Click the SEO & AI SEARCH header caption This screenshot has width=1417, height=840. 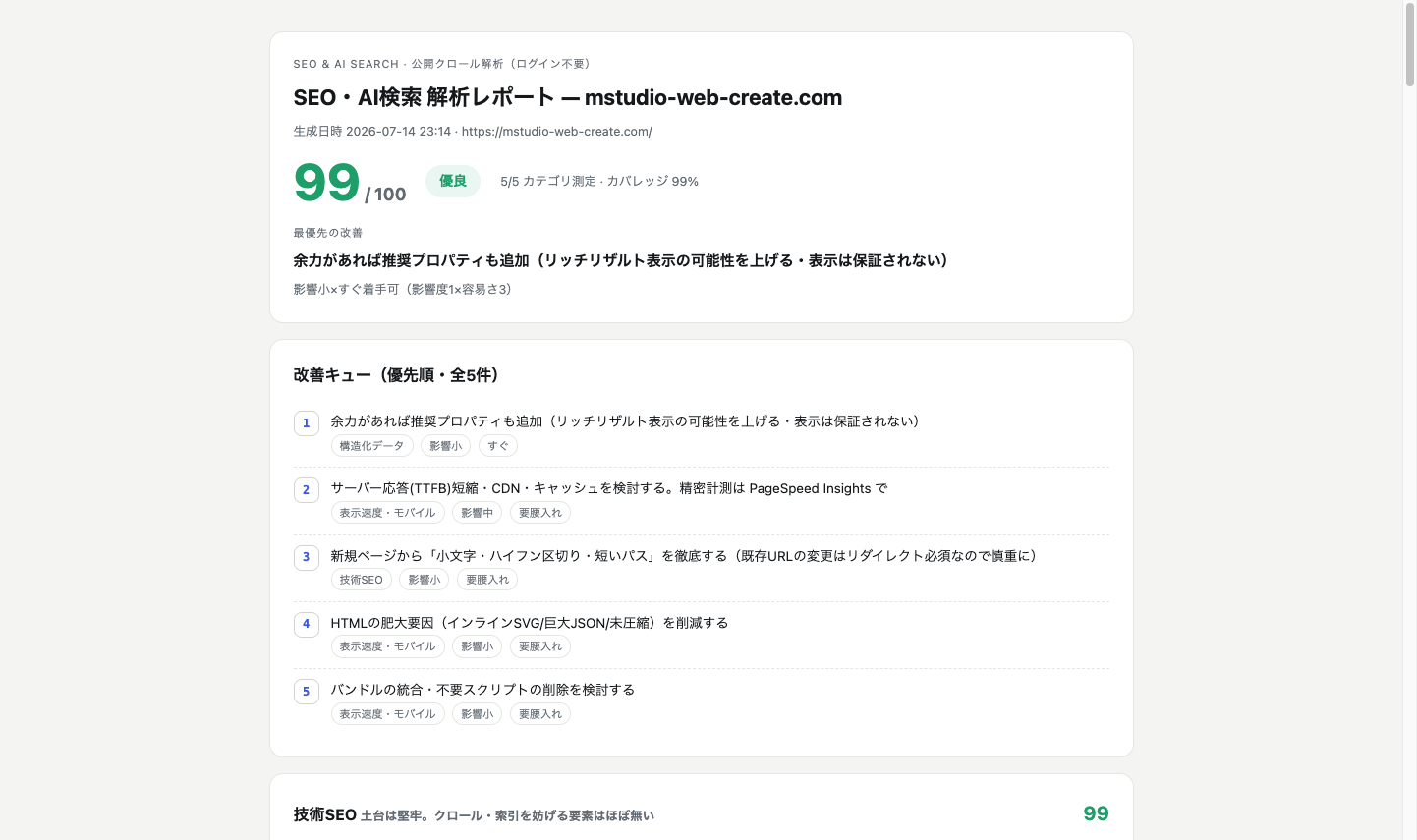pyautogui.click(x=442, y=64)
